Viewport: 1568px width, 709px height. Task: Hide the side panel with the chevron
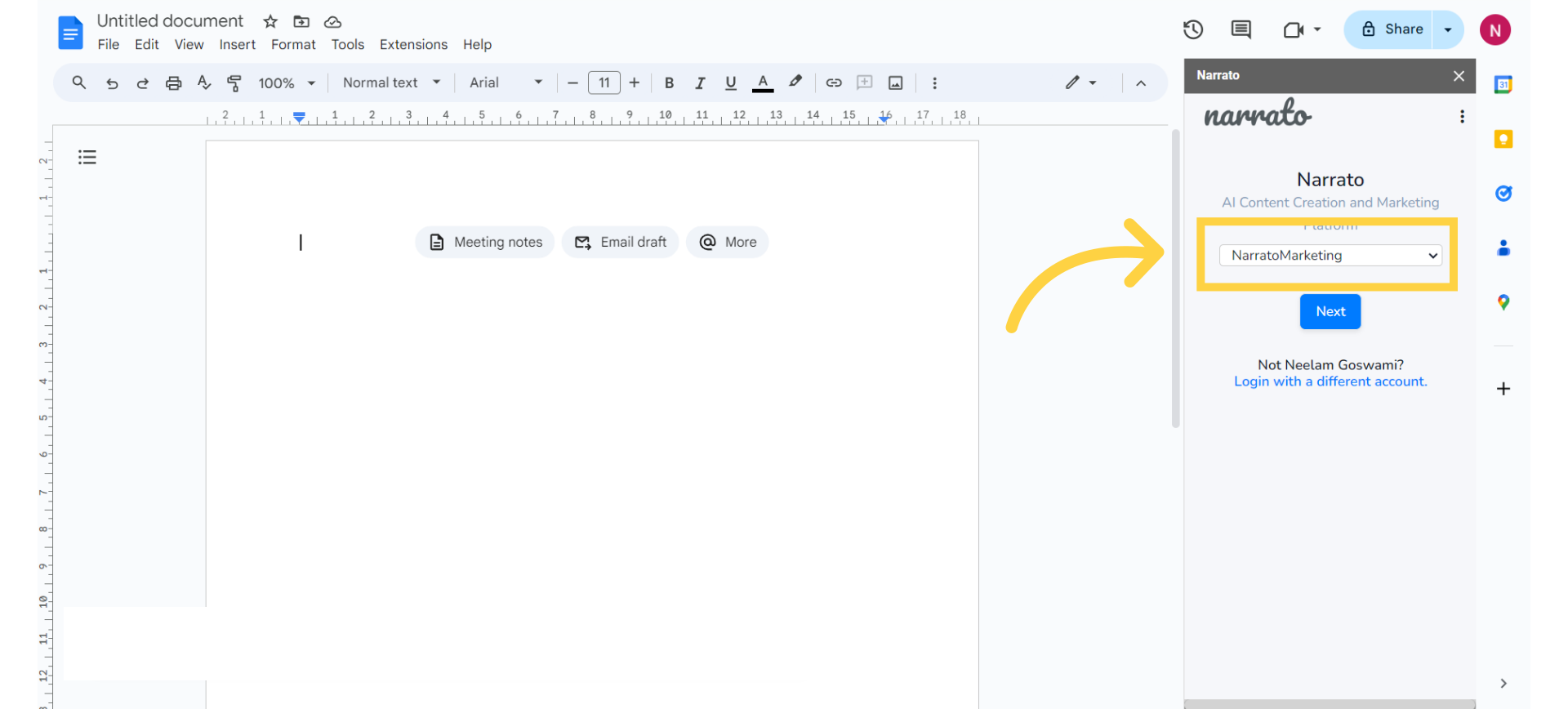1503,684
